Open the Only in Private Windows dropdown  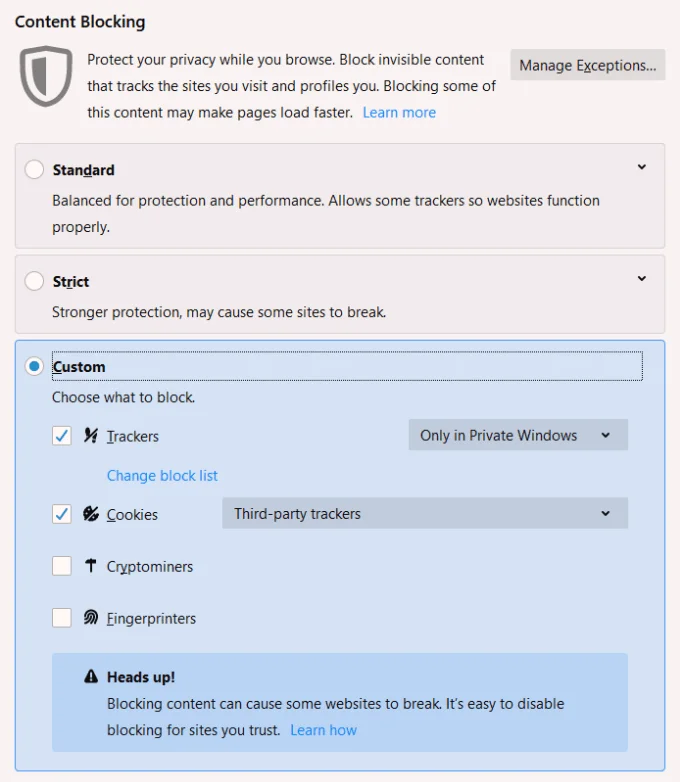517,436
